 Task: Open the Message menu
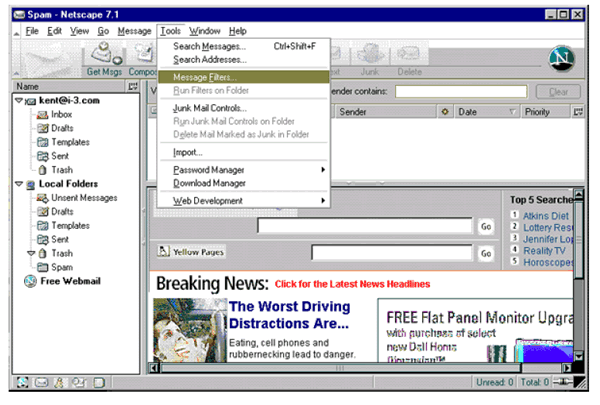pyautogui.click(x=134, y=31)
